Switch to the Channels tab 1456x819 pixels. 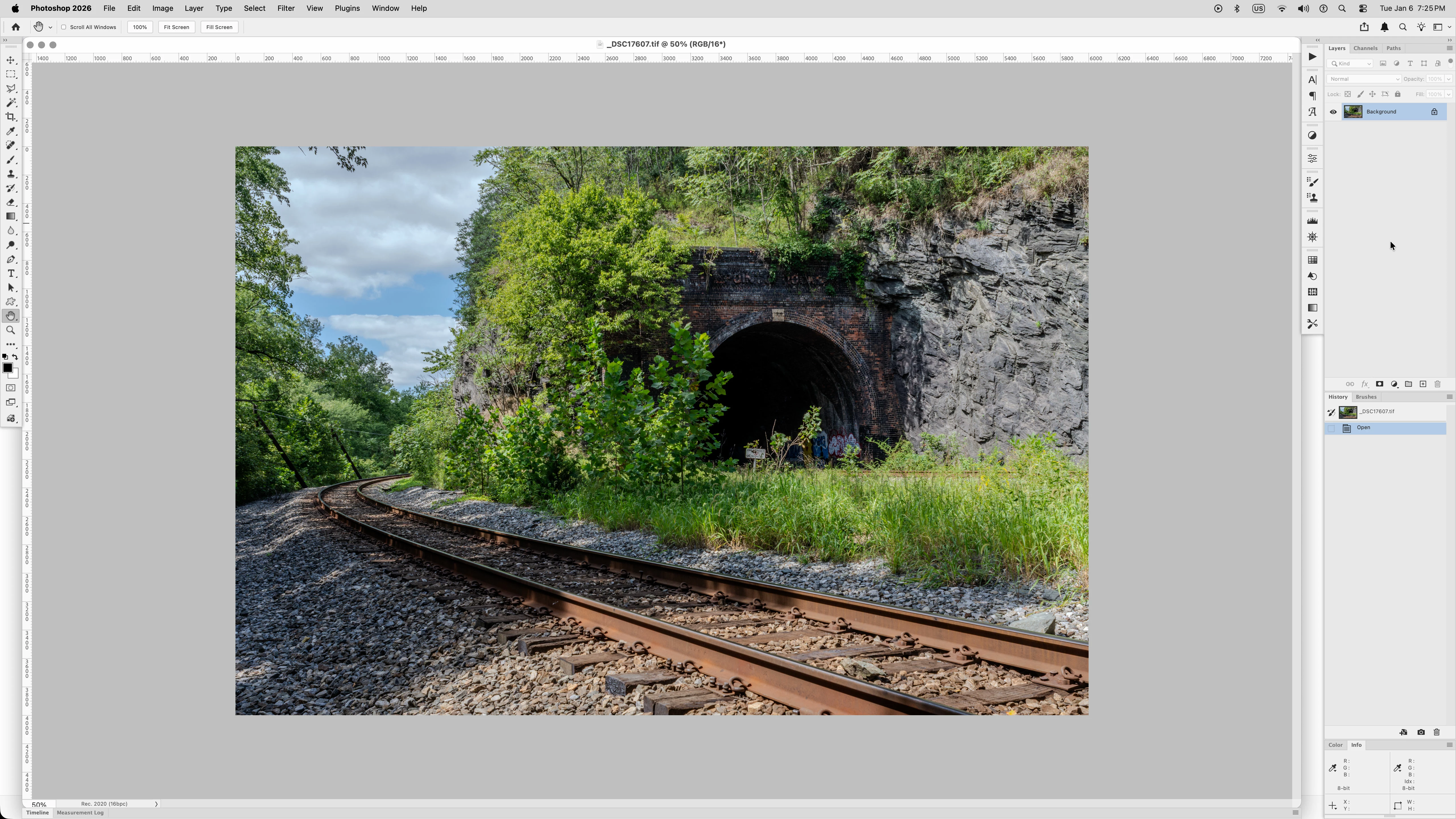(x=1366, y=49)
